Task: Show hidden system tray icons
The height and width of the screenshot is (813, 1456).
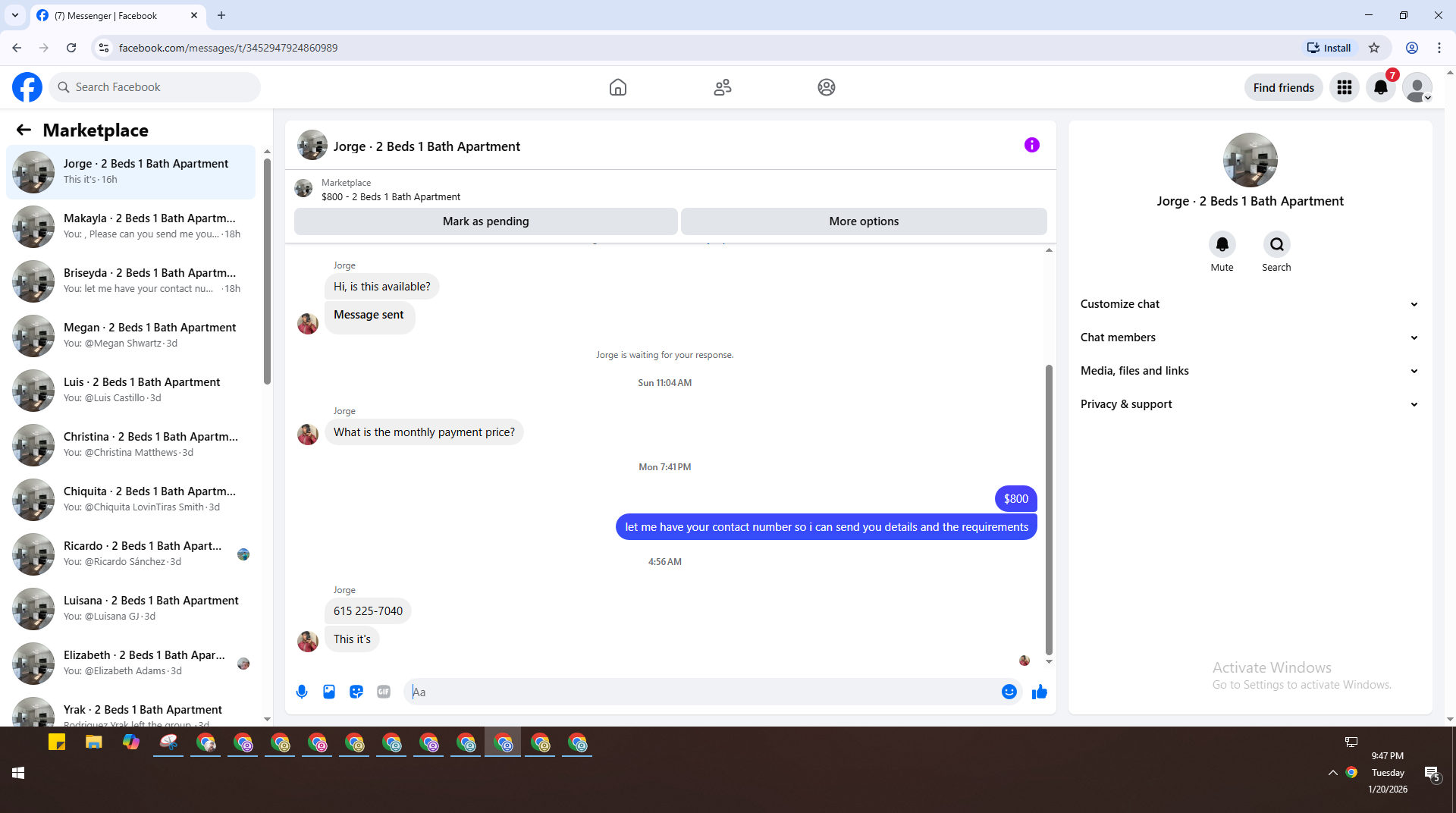Action: pyautogui.click(x=1332, y=773)
